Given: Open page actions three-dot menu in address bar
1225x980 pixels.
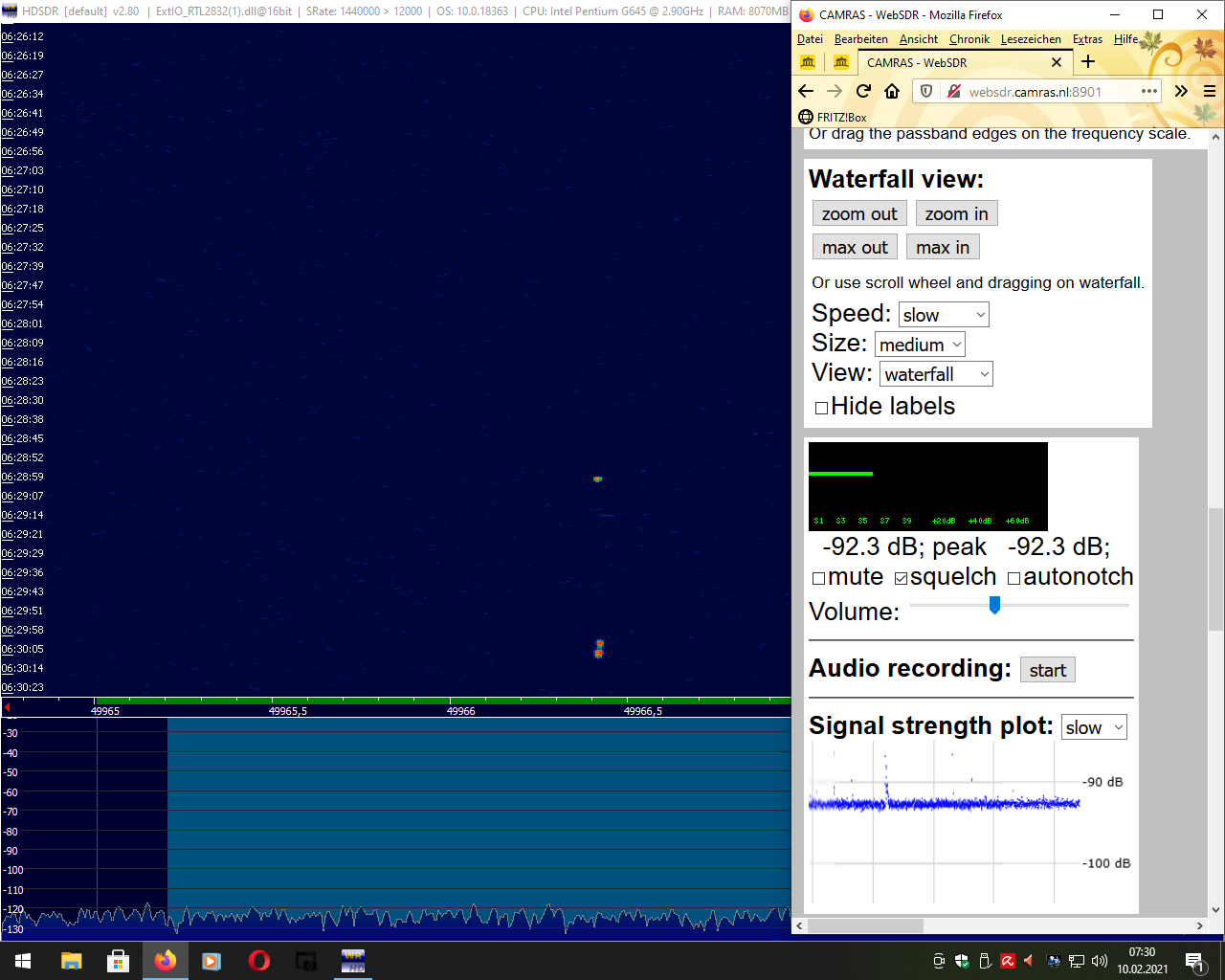Looking at the screenshot, I should (1149, 92).
